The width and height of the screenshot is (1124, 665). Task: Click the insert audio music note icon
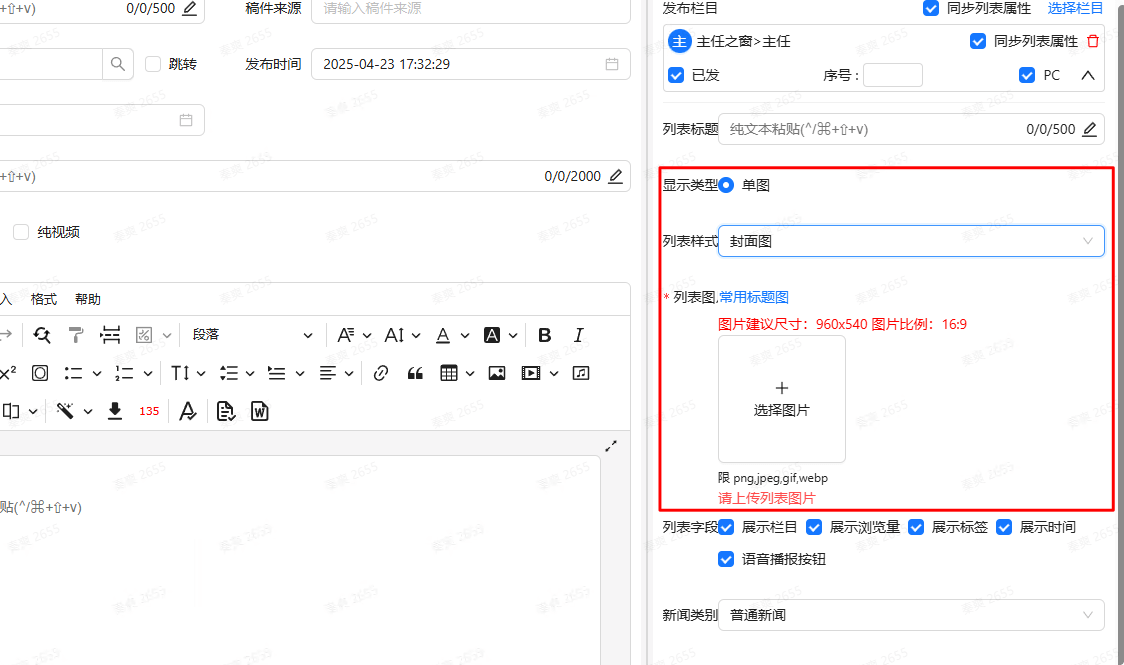tap(581, 373)
